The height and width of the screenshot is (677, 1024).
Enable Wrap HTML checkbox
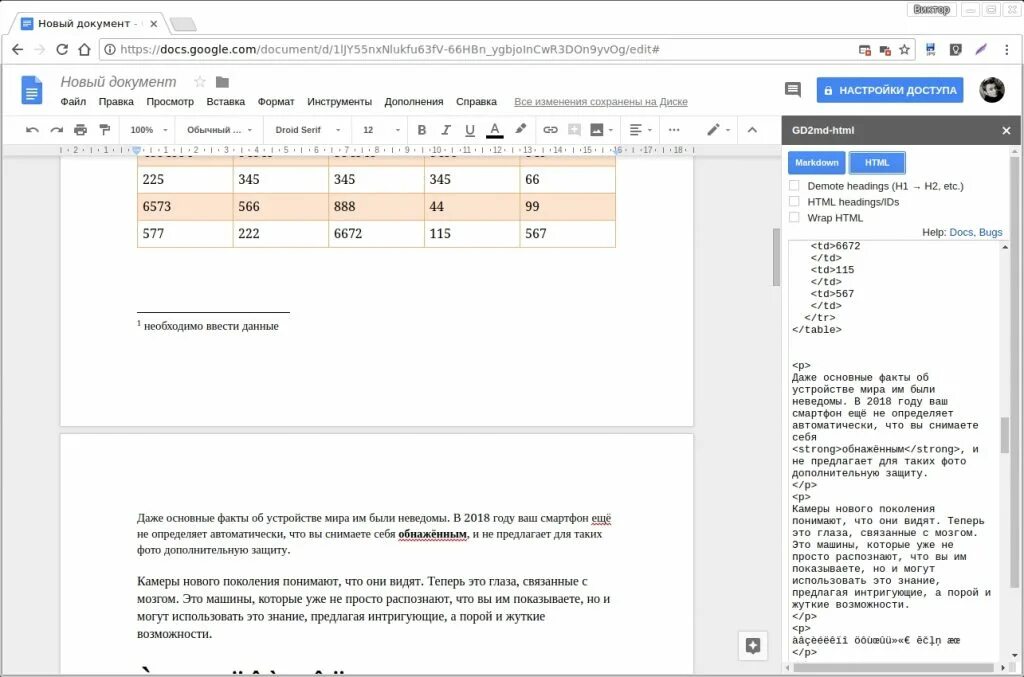(x=794, y=217)
